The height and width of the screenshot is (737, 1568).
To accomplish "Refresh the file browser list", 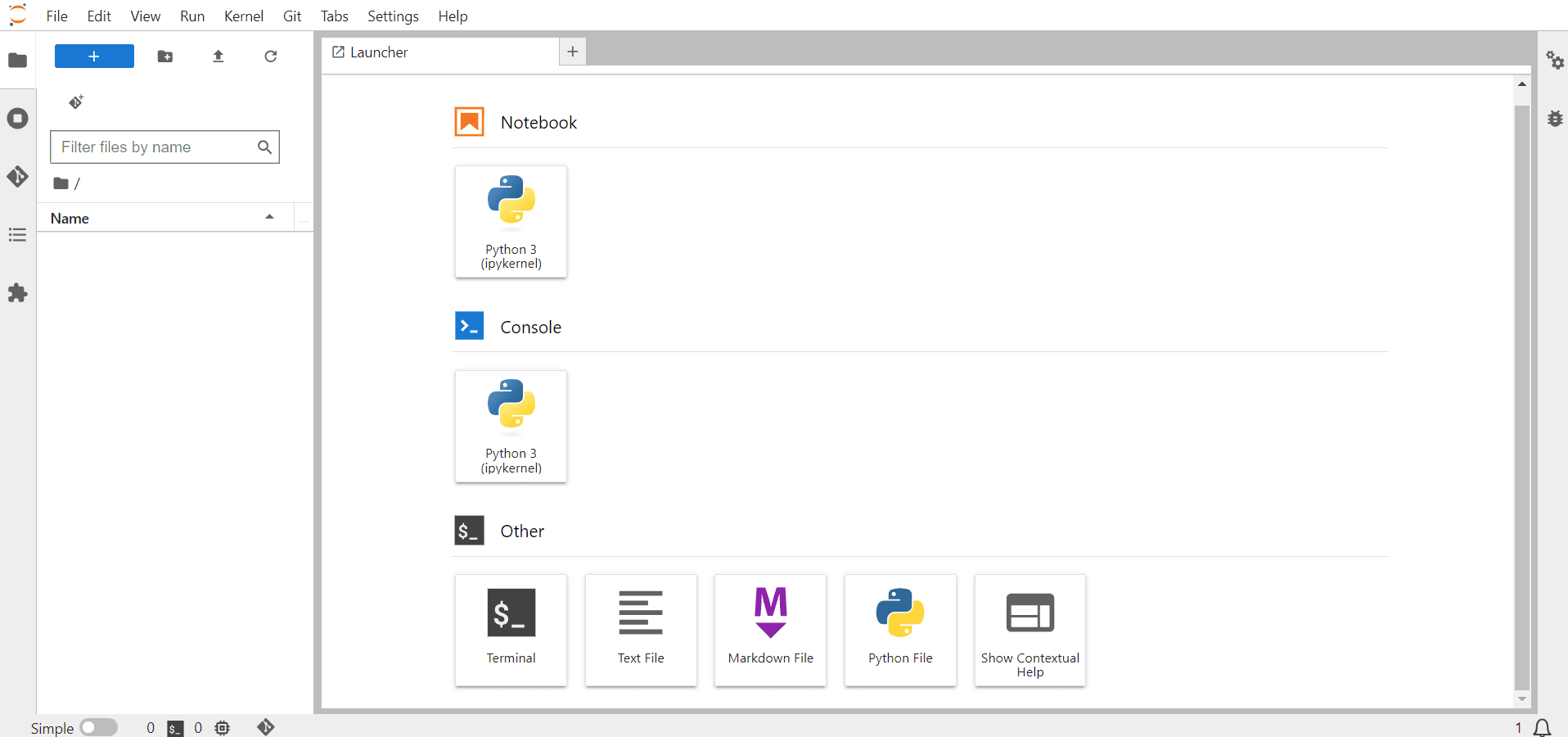I will pyautogui.click(x=271, y=57).
